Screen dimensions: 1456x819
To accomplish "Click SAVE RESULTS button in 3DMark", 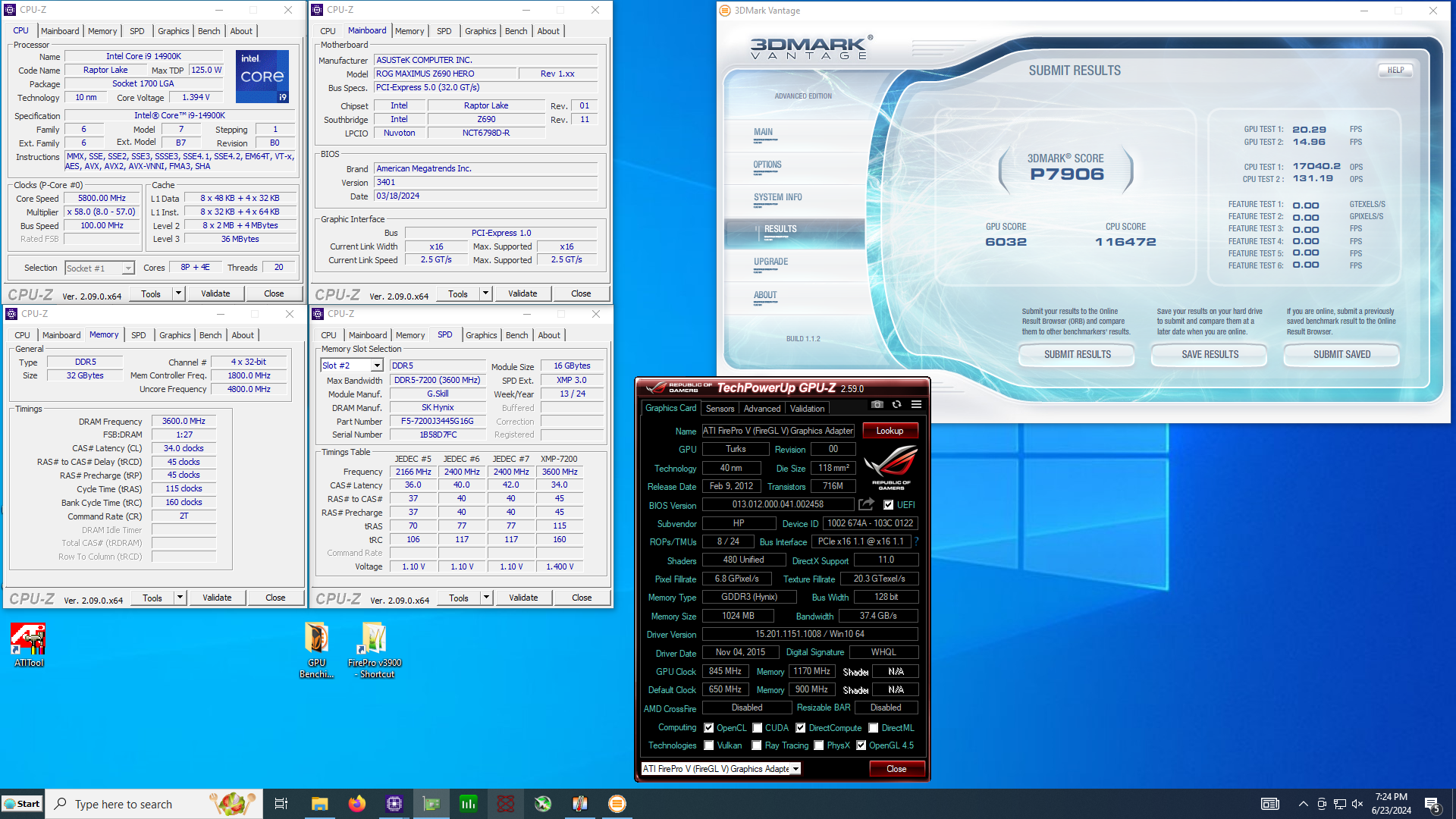I will coord(1210,354).
